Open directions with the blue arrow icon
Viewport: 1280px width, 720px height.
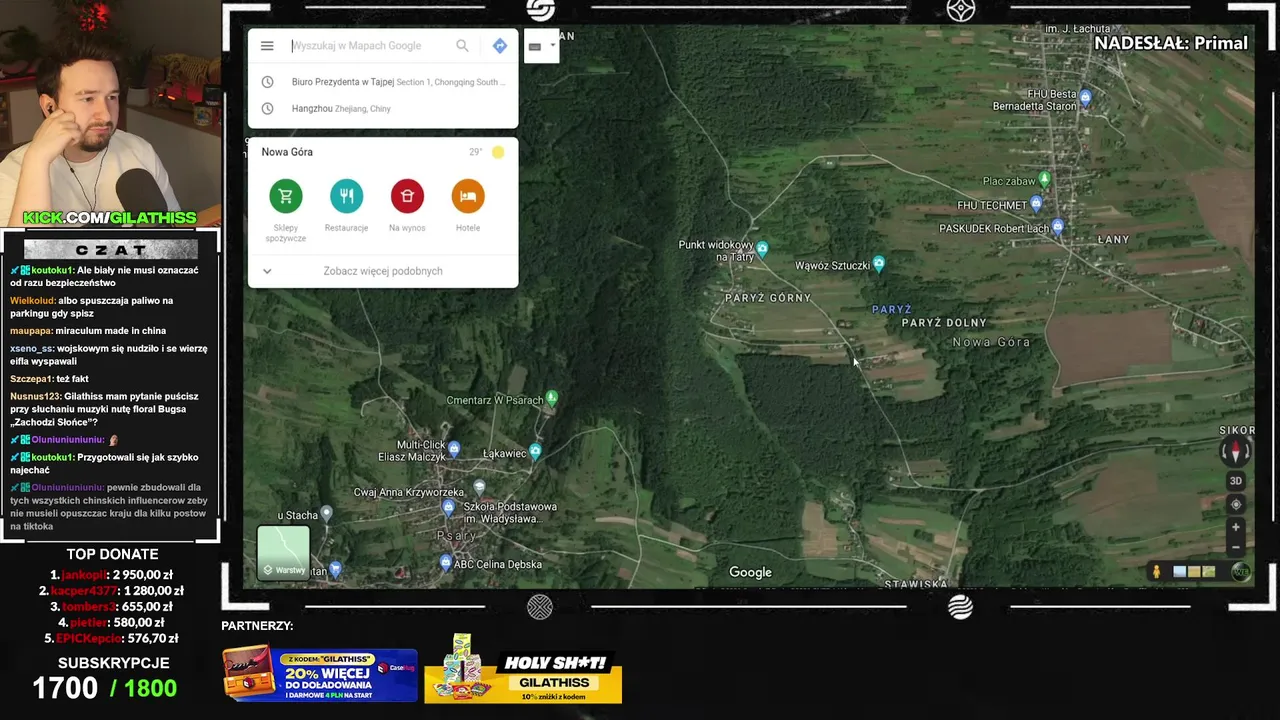point(500,46)
